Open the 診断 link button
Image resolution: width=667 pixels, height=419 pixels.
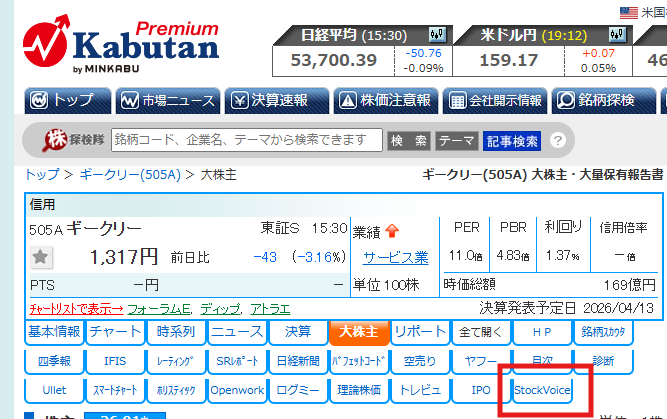click(x=603, y=362)
